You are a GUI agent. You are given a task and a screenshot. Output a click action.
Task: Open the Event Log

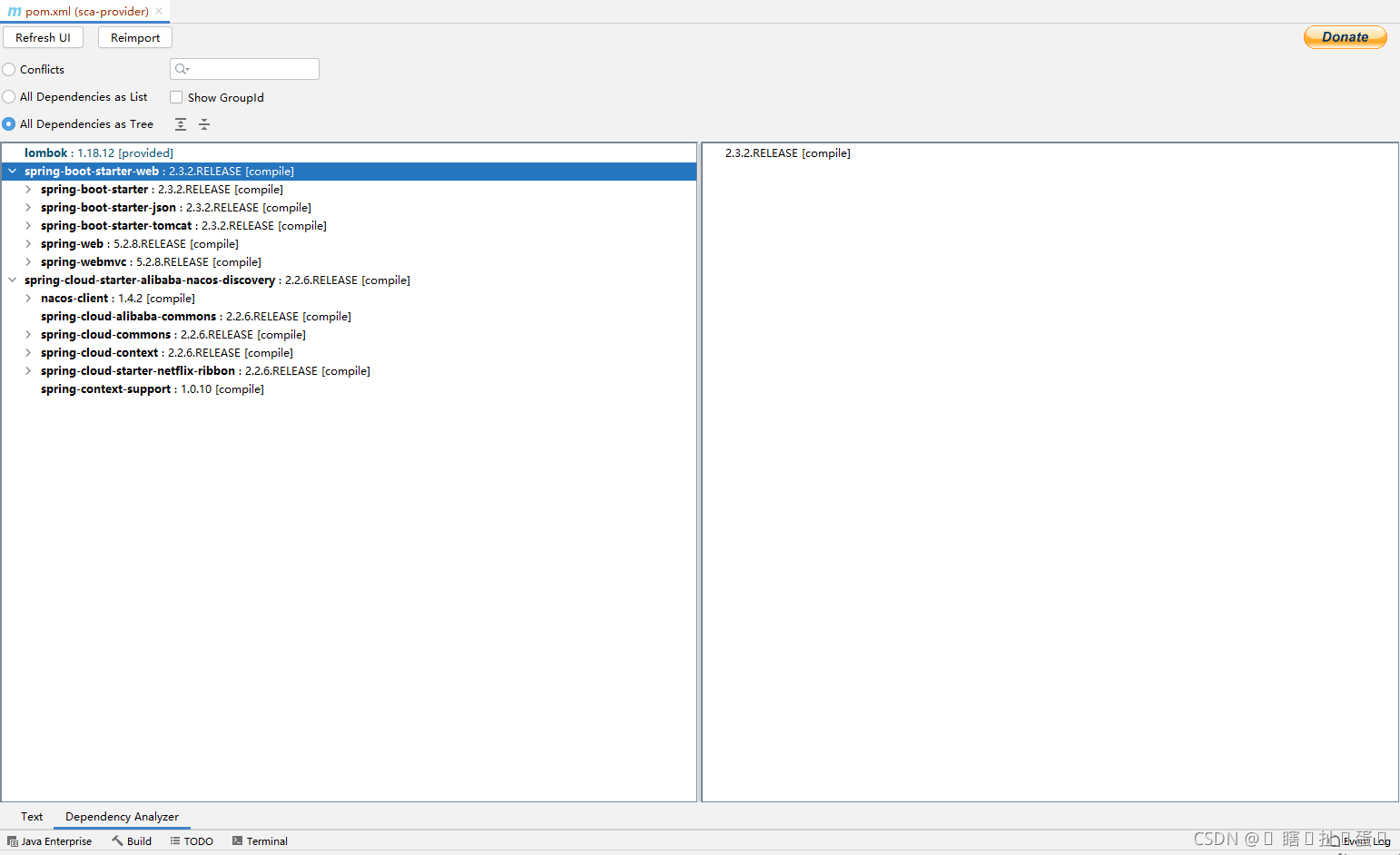pyautogui.click(x=1360, y=841)
